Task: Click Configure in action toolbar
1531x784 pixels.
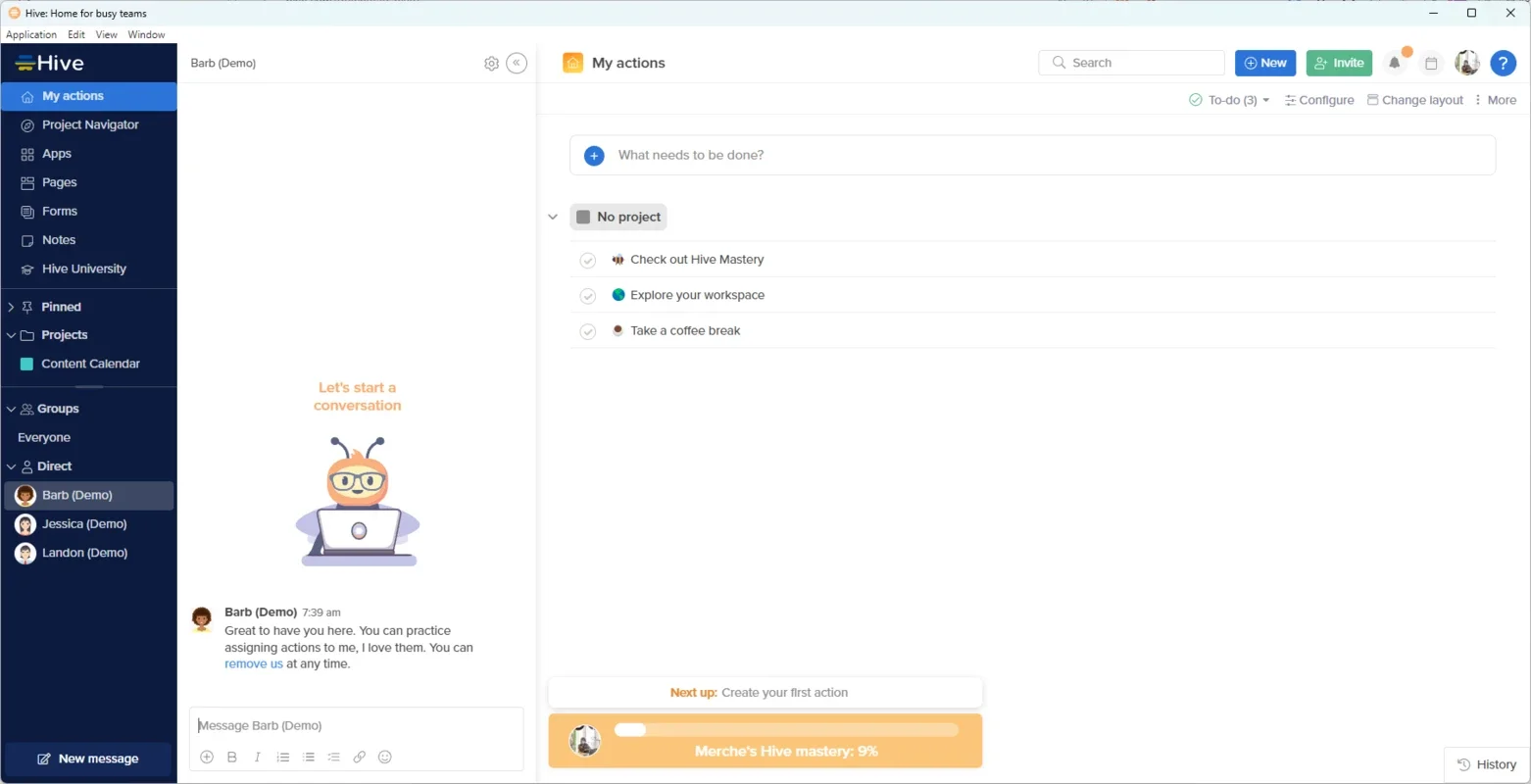Action: (1319, 100)
